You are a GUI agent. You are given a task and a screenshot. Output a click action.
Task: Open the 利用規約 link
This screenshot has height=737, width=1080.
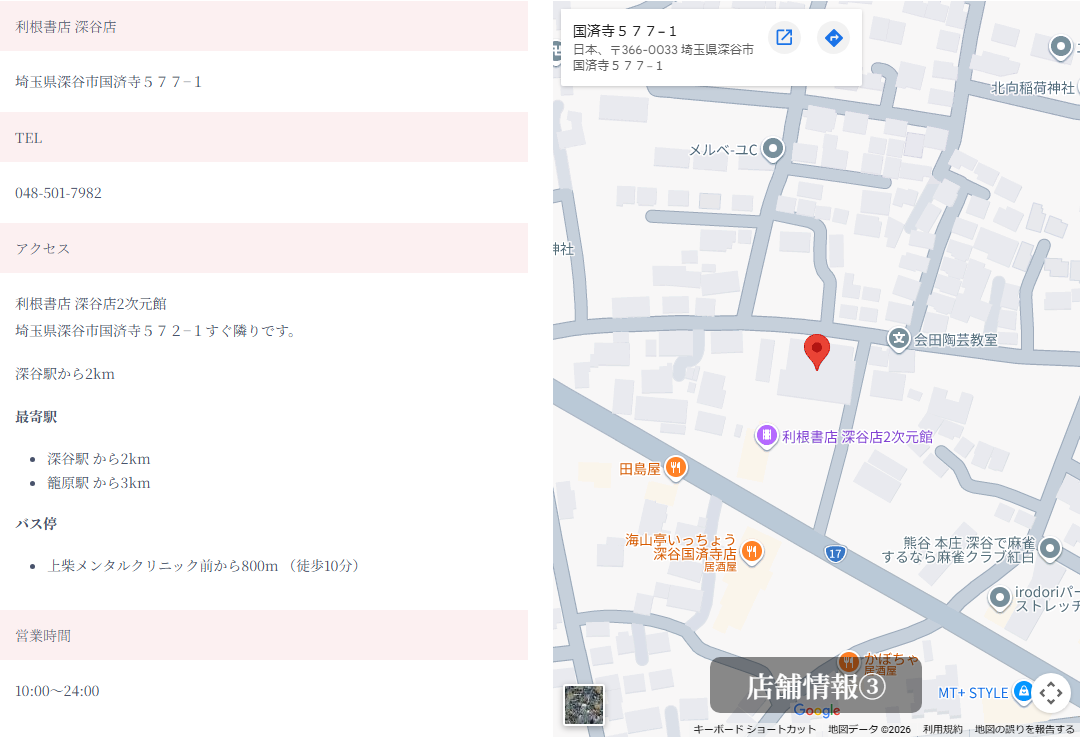coord(942,729)
